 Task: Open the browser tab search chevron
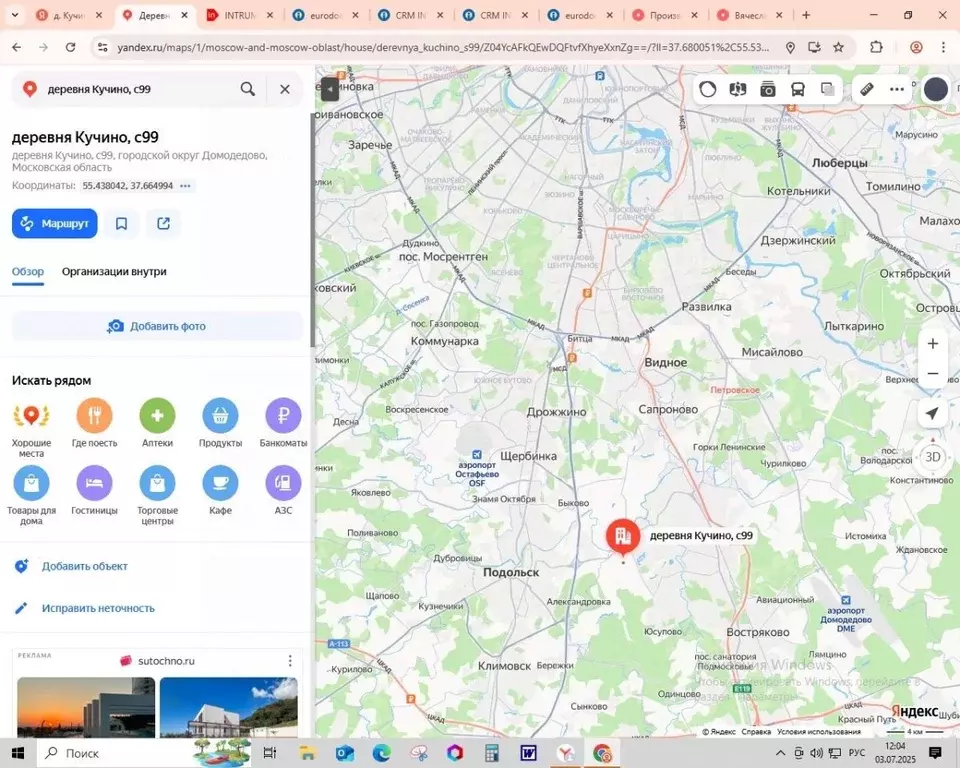click(15, 15)
